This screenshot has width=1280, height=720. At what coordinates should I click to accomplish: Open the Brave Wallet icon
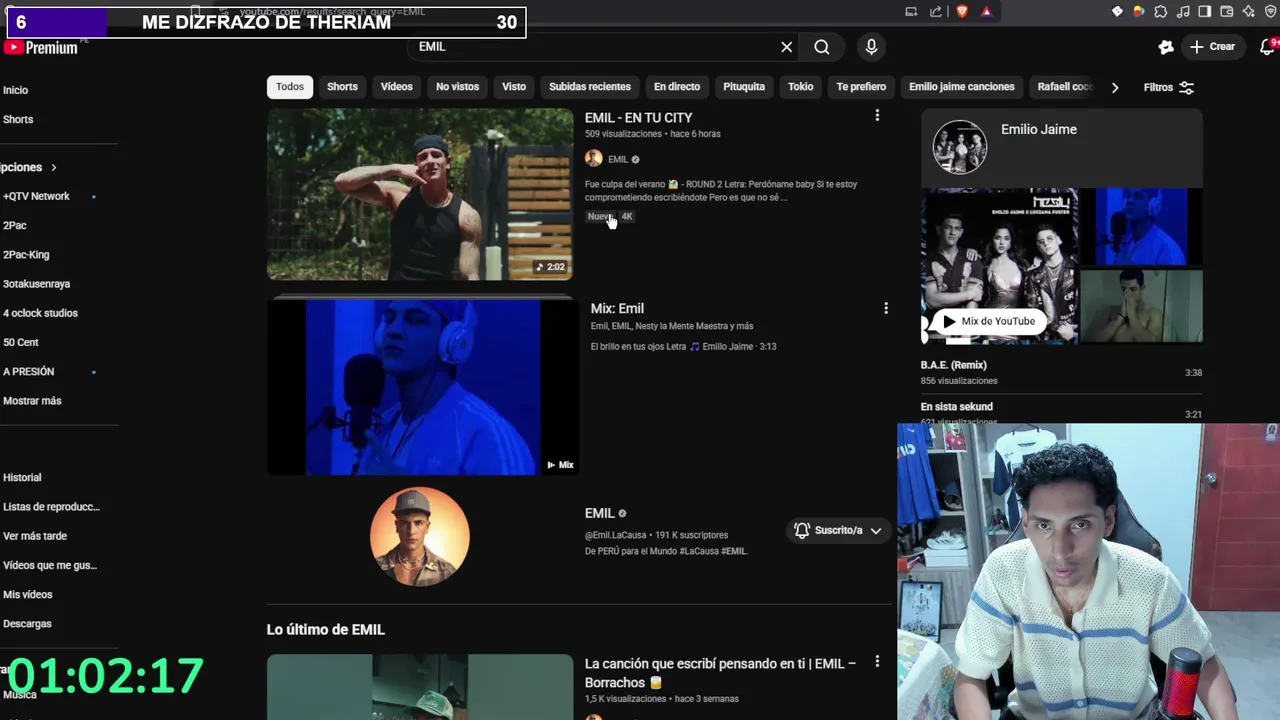(x=1227, y=12)
